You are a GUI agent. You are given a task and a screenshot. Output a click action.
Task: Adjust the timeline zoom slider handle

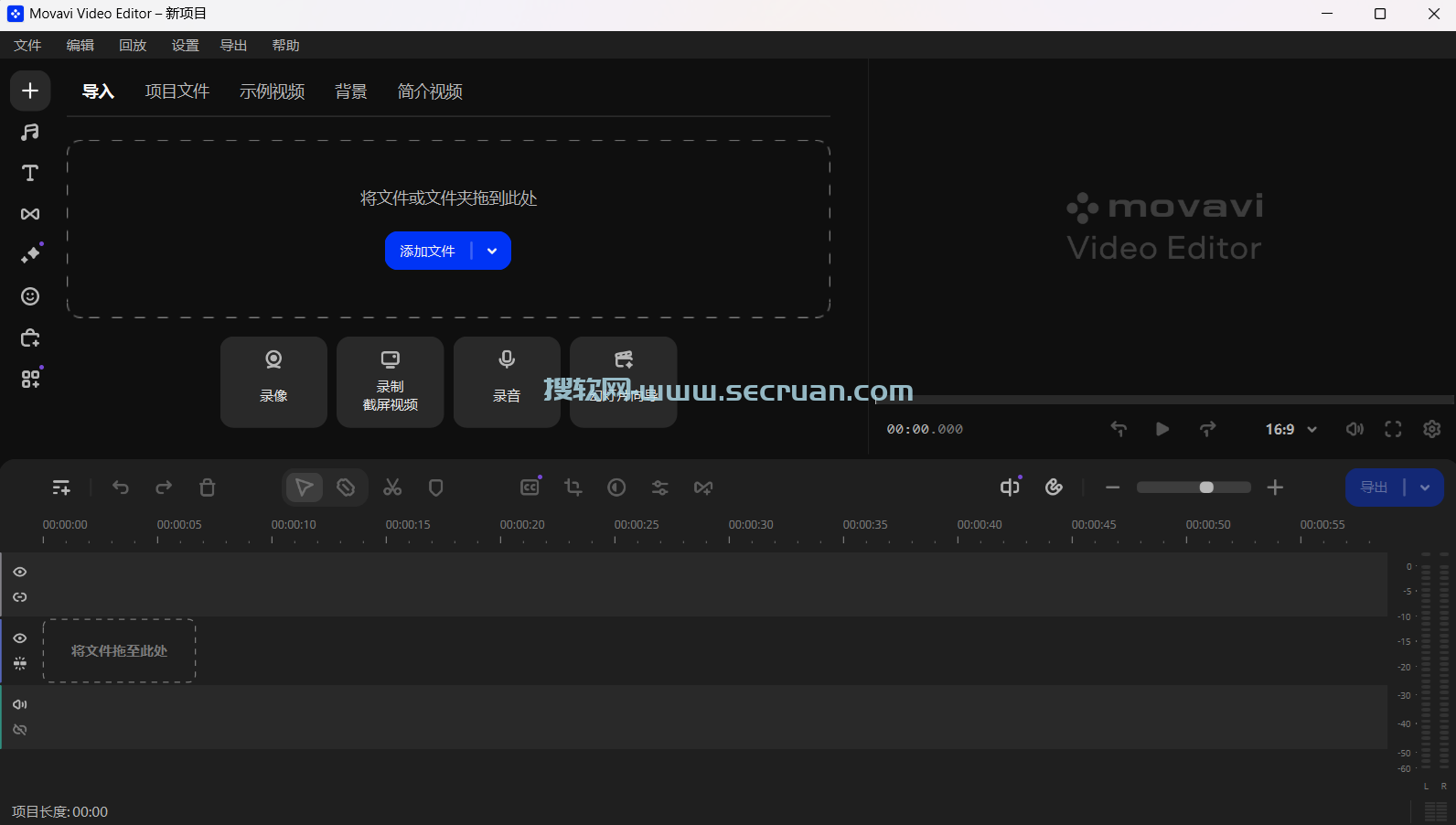(x=1206, y=487)
